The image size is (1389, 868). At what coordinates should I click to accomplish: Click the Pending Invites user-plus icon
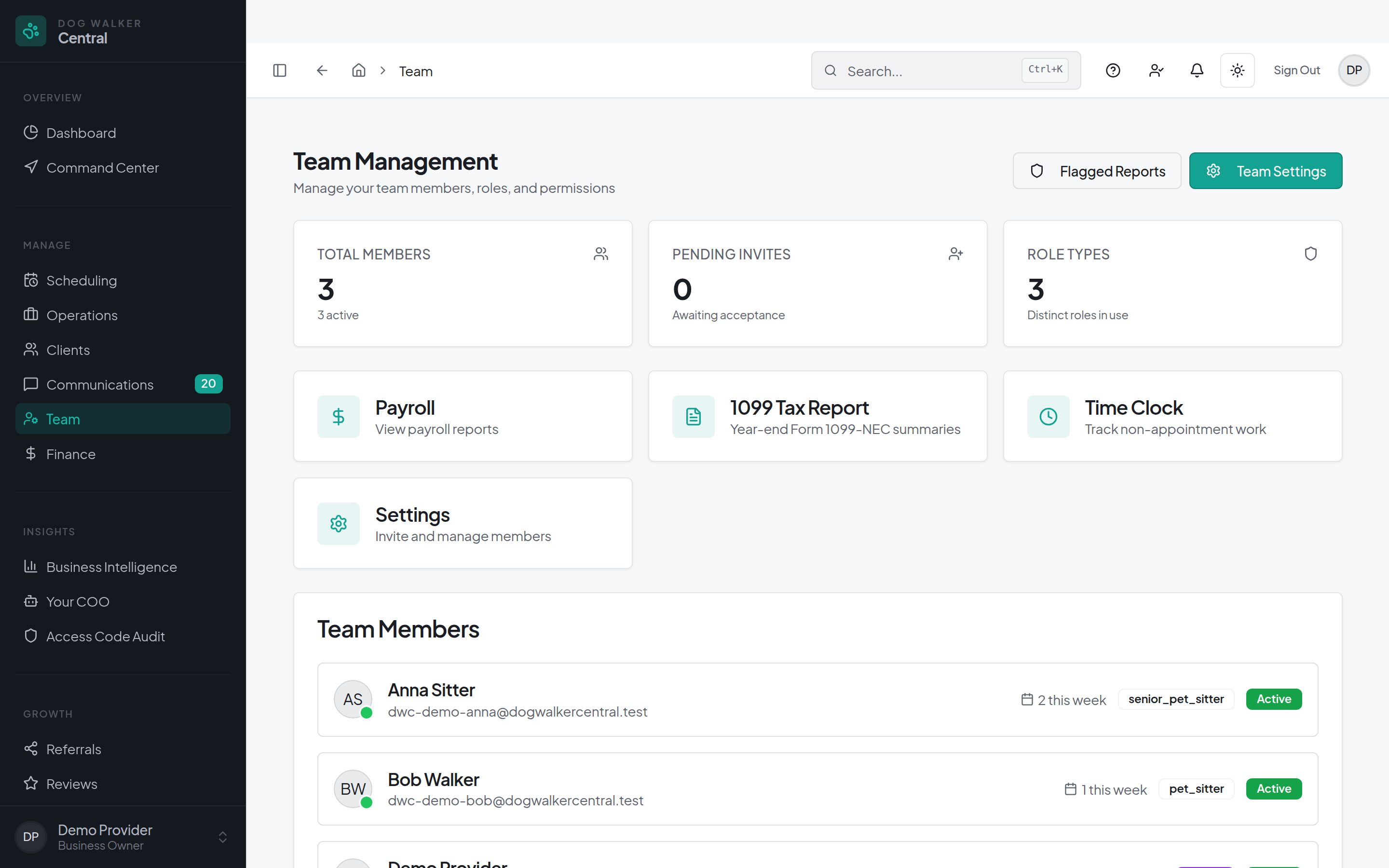[x=955, y=254]
